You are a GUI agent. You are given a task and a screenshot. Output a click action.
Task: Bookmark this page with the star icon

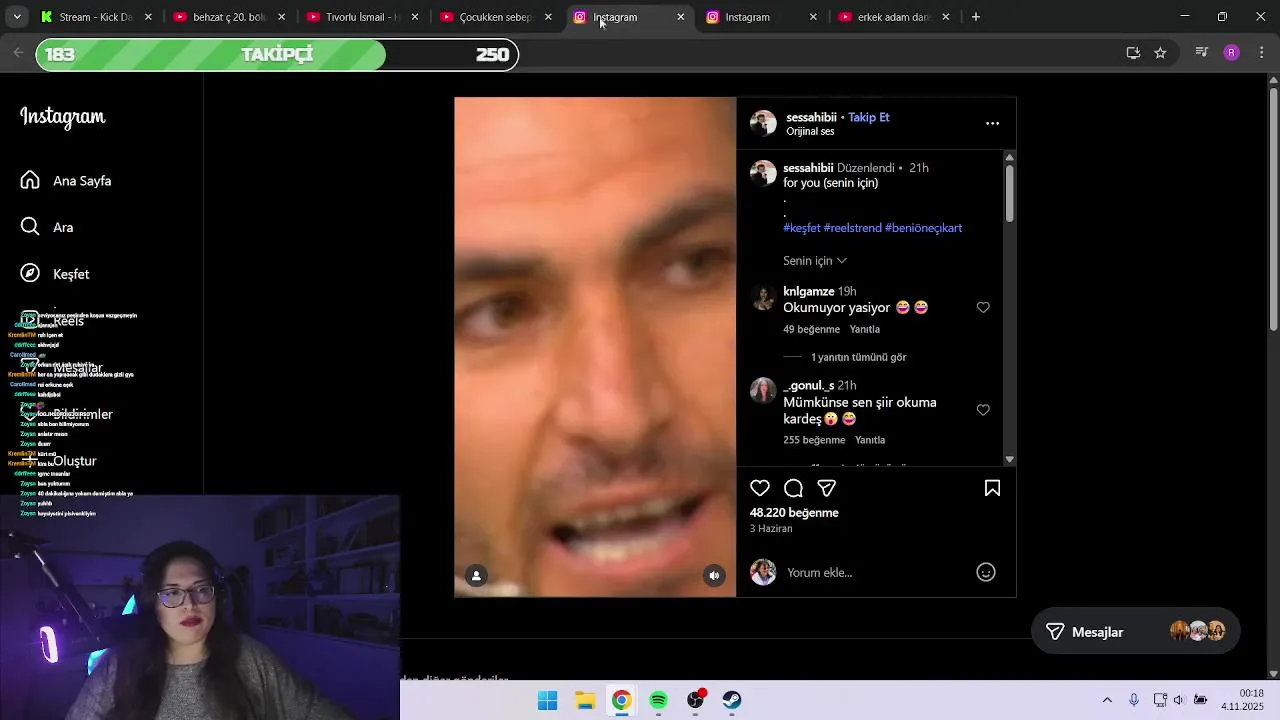click(x=1160, y=53)
